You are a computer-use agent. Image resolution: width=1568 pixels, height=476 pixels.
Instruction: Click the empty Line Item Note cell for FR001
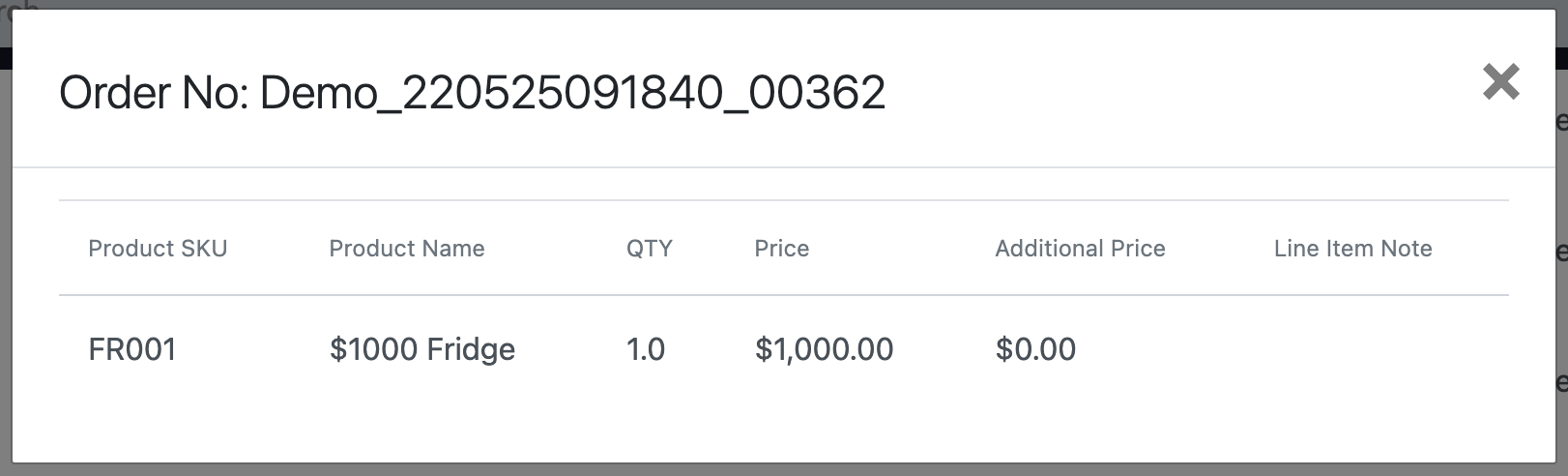[1353, 349]
